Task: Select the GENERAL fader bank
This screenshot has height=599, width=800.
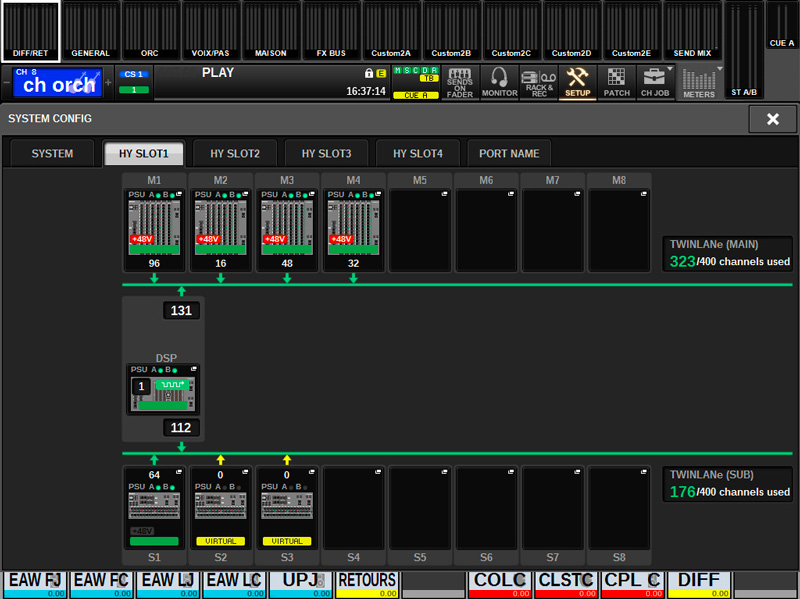Action: click(x=90, y=31)
